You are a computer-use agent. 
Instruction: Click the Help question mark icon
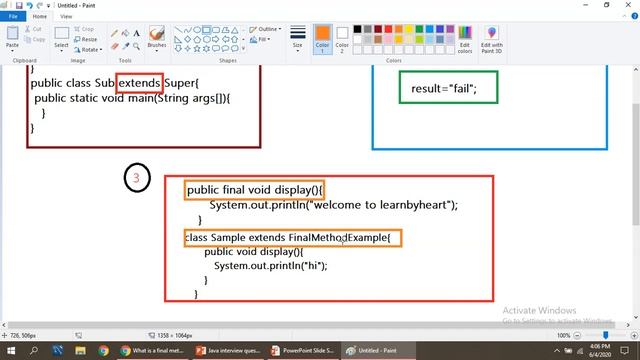pos(635,16)
